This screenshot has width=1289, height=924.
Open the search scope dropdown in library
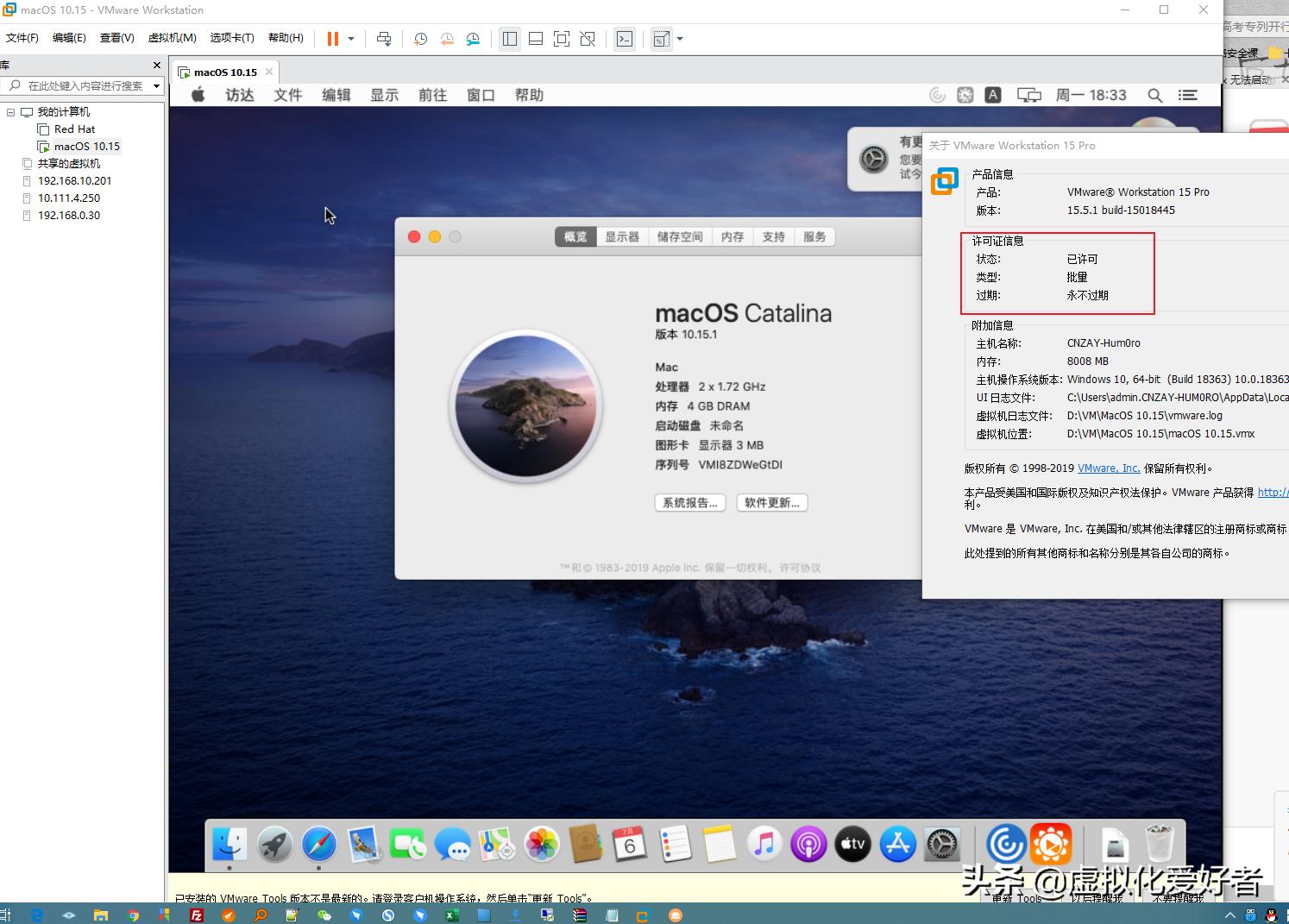coord(155,85)
